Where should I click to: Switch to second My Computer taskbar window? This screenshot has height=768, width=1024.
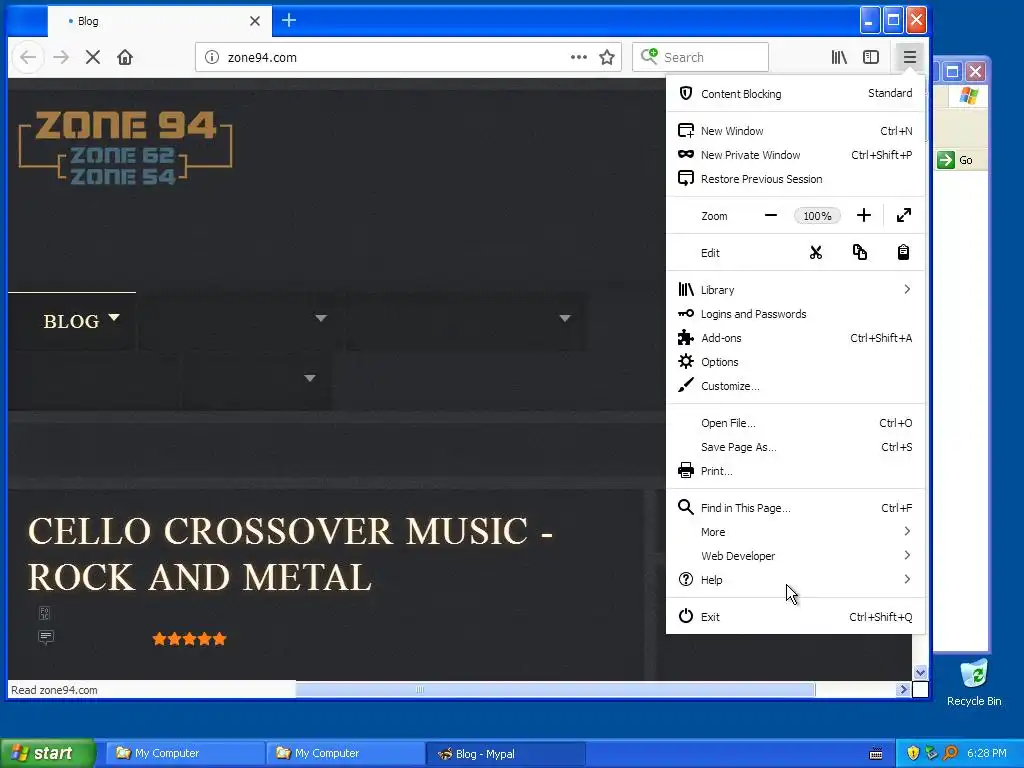pos(346,754)
